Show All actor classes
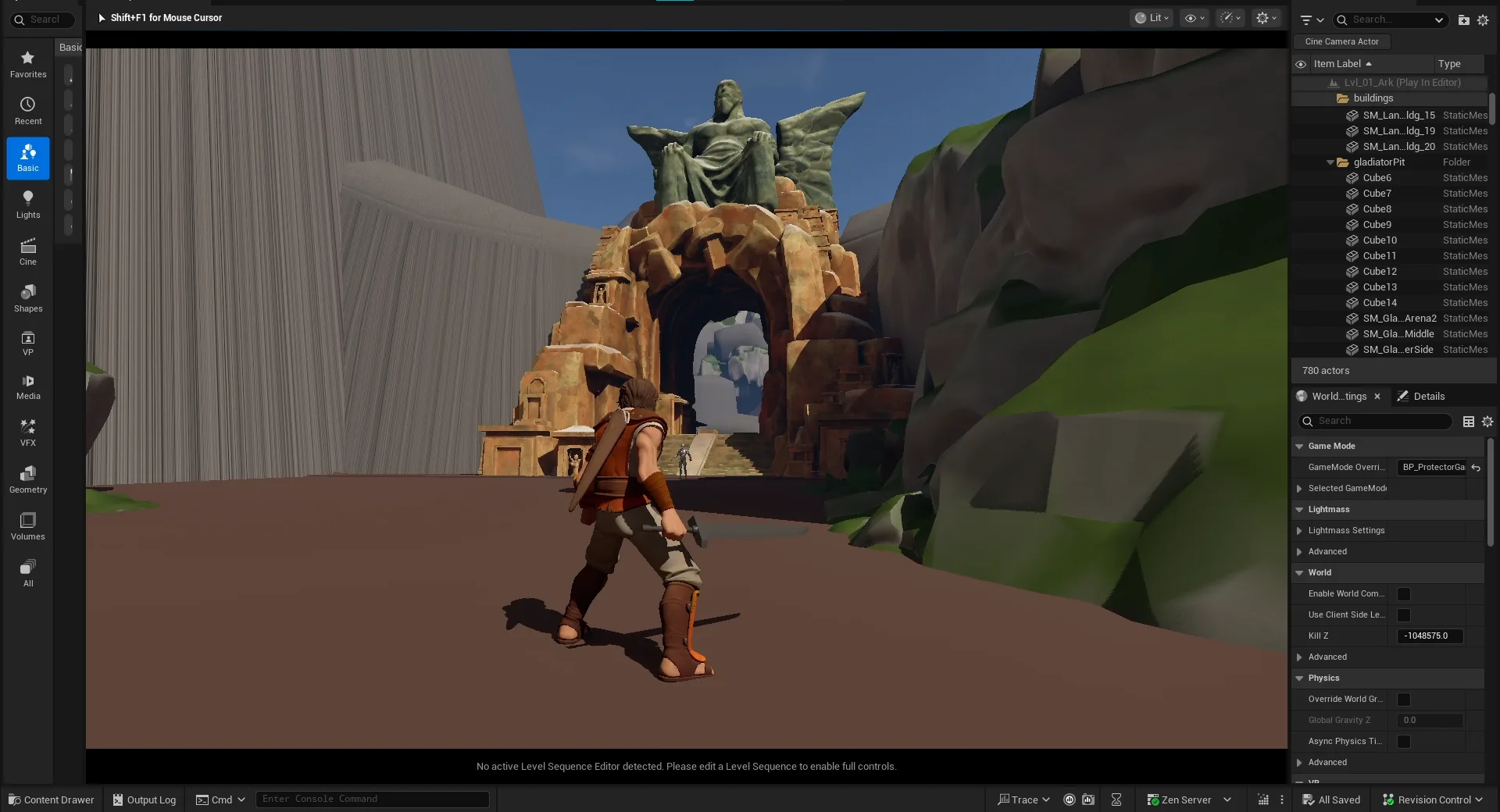Viewport: 1500px width, 812px height. coord(28,574)
